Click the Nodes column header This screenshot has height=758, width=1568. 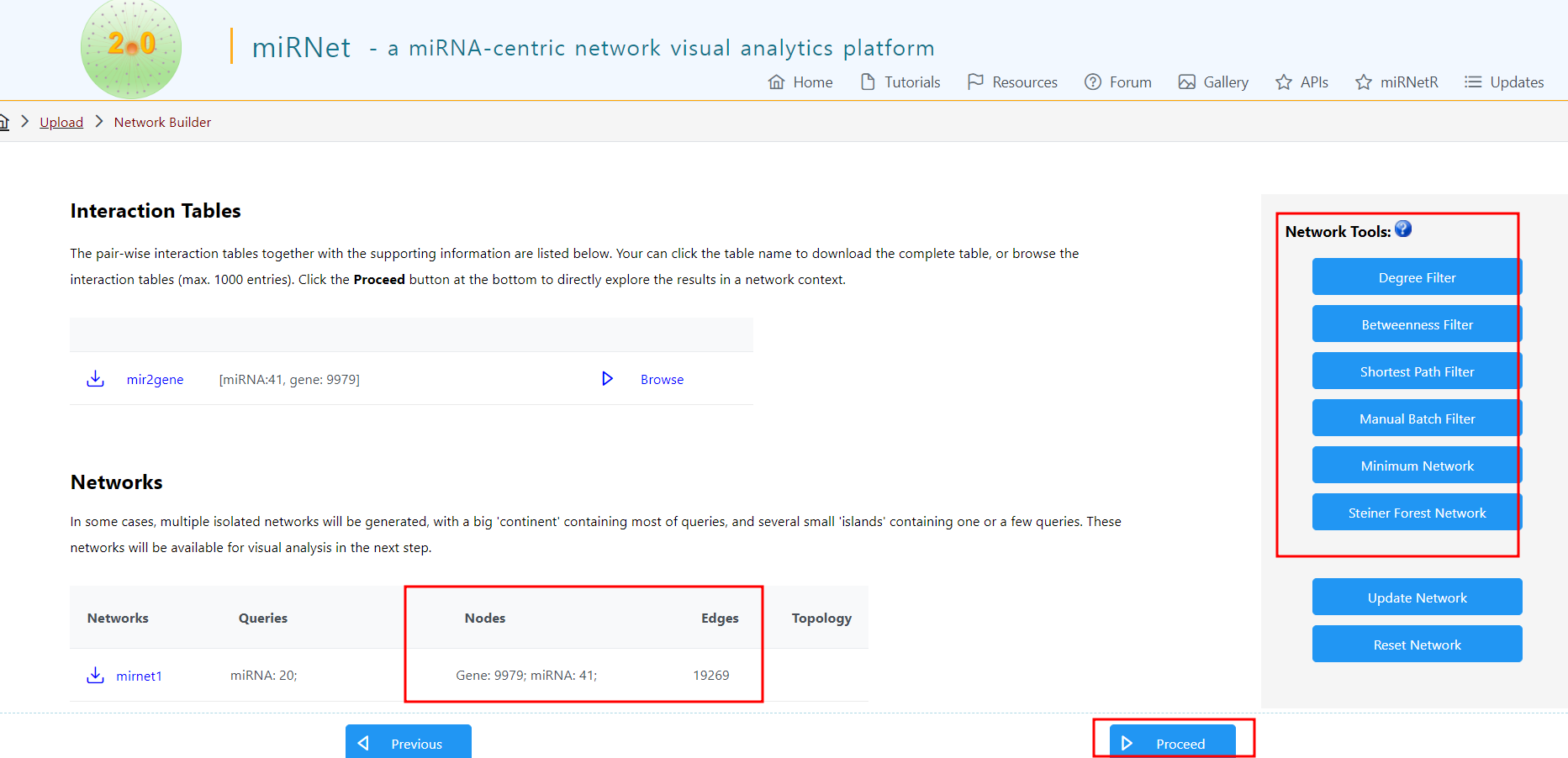(485, 618)
